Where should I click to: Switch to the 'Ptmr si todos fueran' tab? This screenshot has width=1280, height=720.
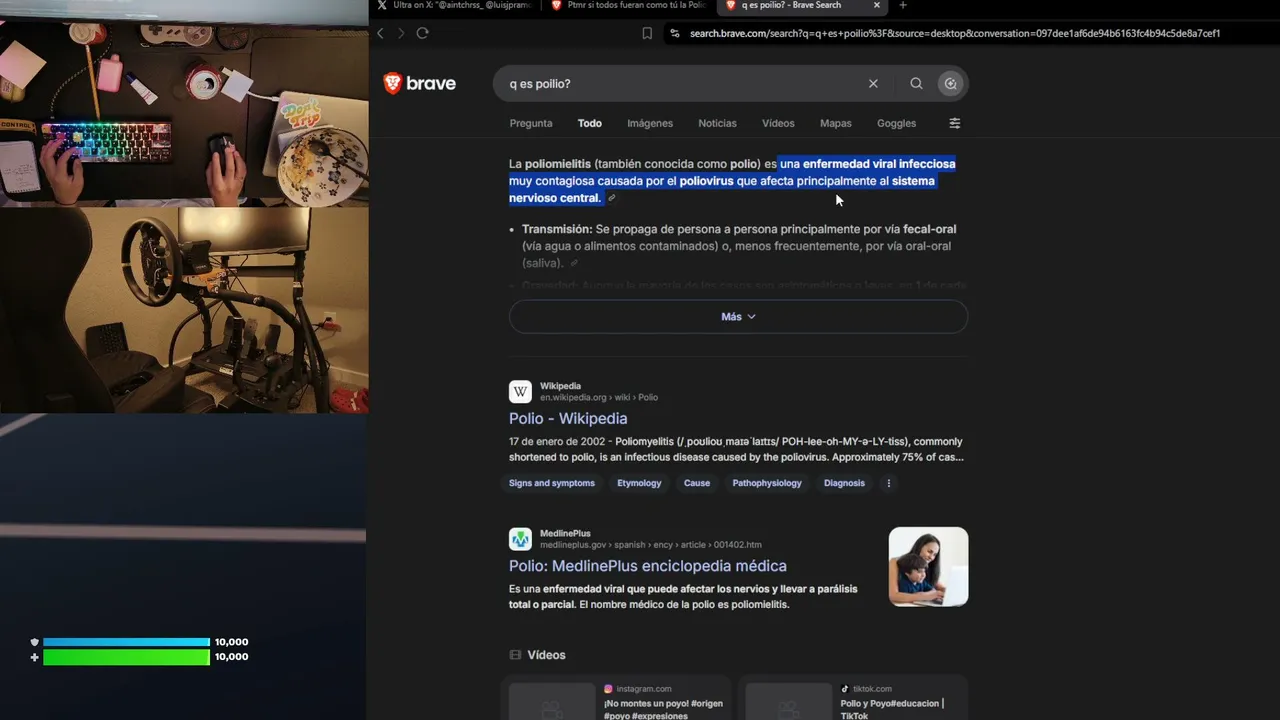point(630,5)
